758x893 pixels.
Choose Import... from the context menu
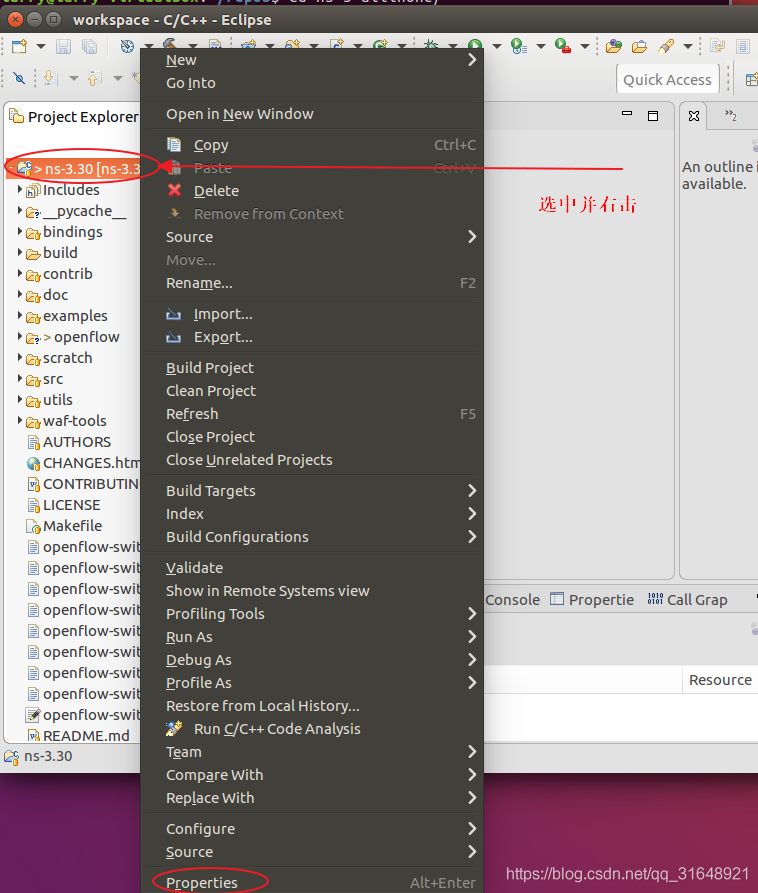point(312,314)
